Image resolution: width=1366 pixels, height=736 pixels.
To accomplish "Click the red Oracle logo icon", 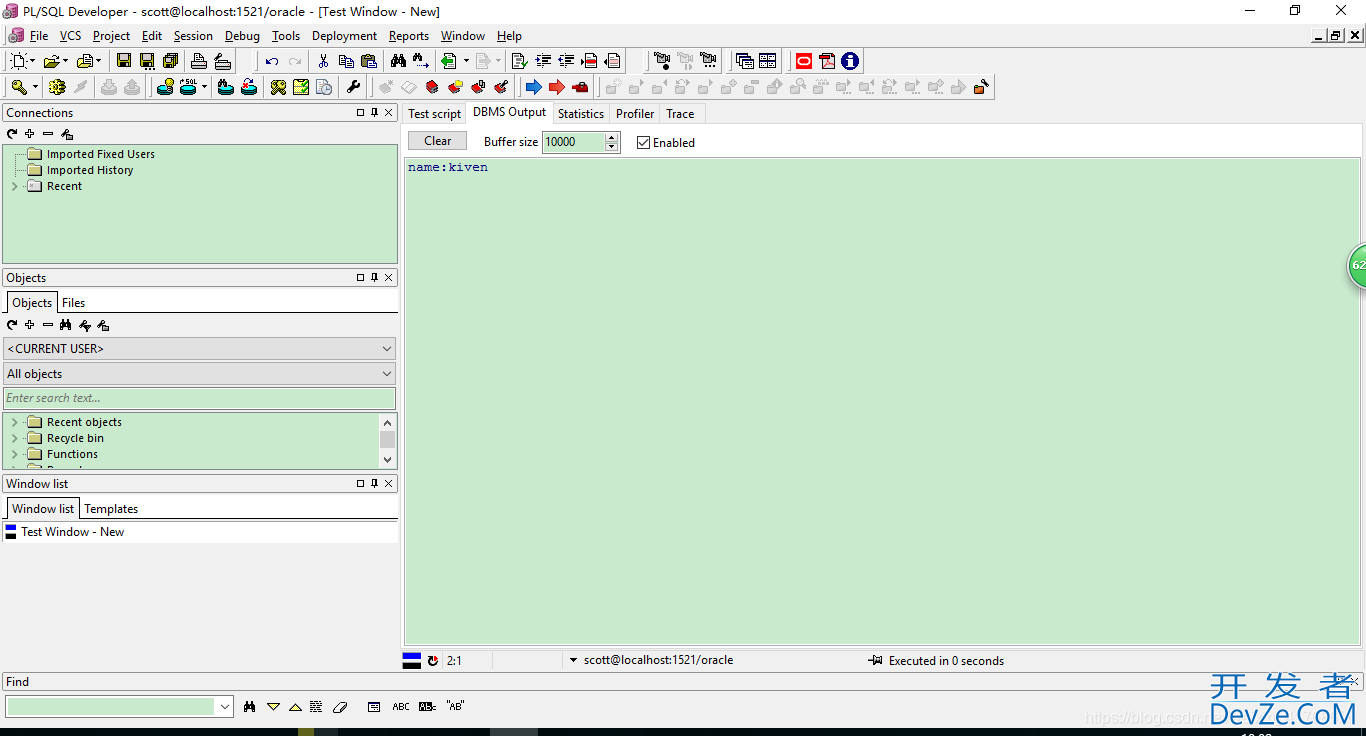I will click(804, 61).
